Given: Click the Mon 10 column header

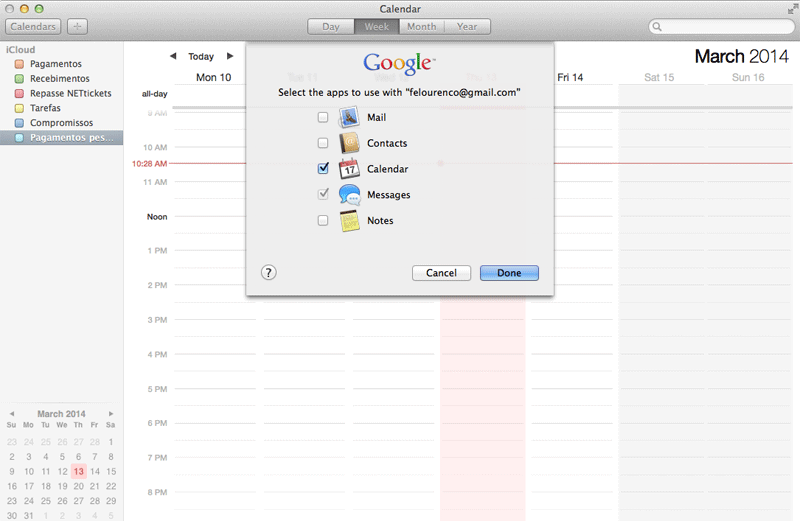Looking at the screenshot, I should 213,77.
